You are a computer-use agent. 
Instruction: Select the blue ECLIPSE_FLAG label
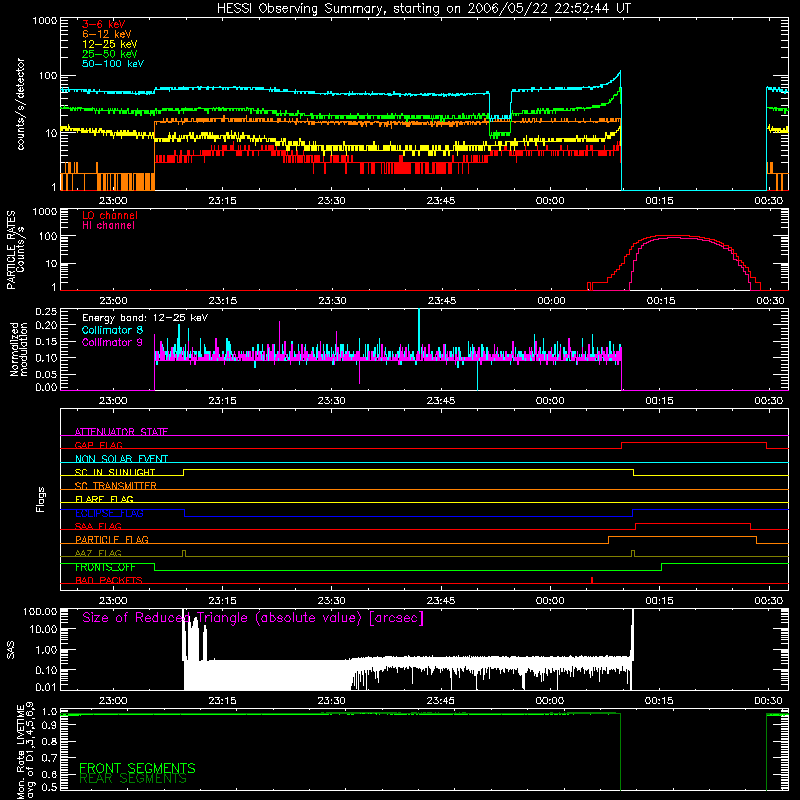click(x=109, y=513)
